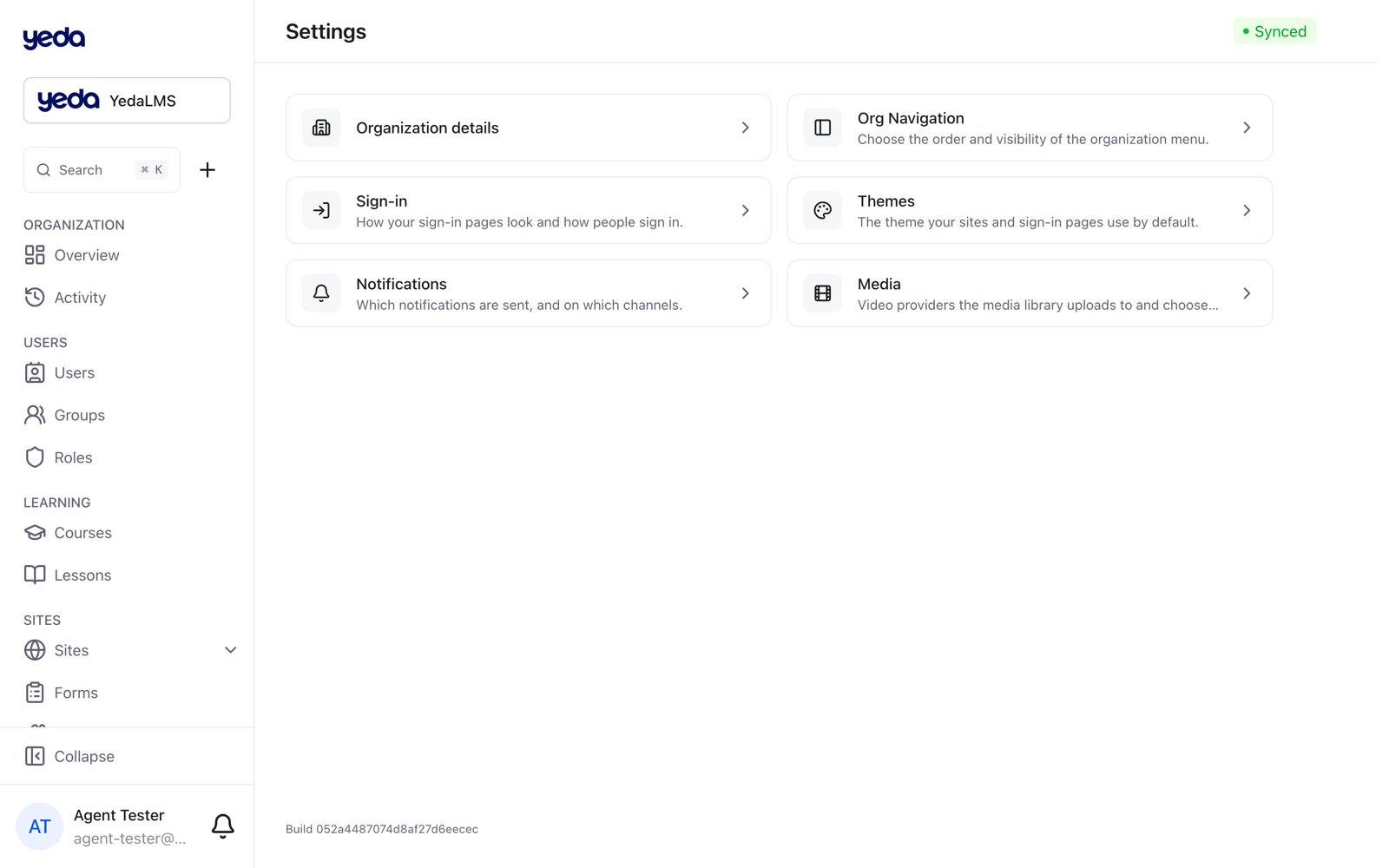Click the Sign-in arrow icon
1389x868 pixels.
click(x=321, y=210)
